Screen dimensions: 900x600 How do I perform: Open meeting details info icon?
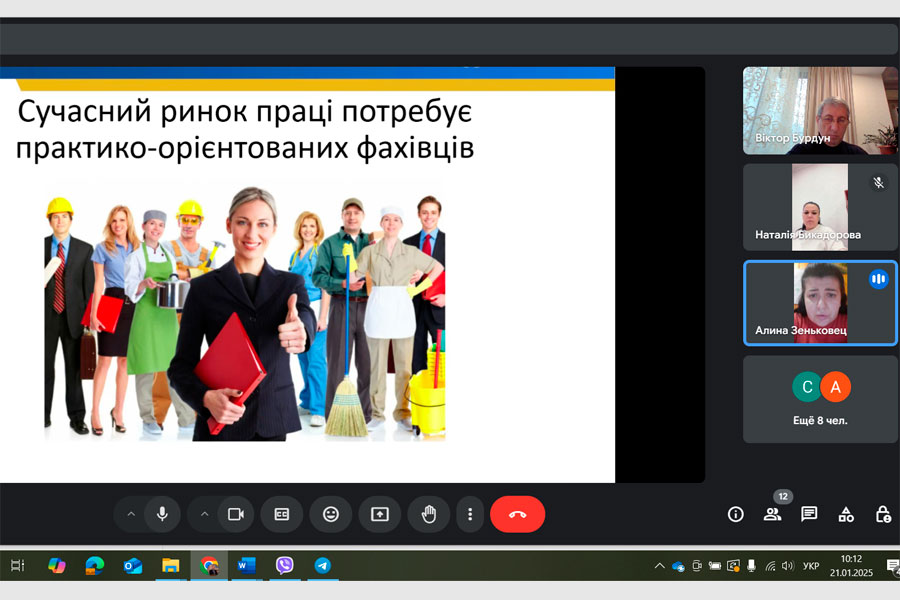pos(736,514)
